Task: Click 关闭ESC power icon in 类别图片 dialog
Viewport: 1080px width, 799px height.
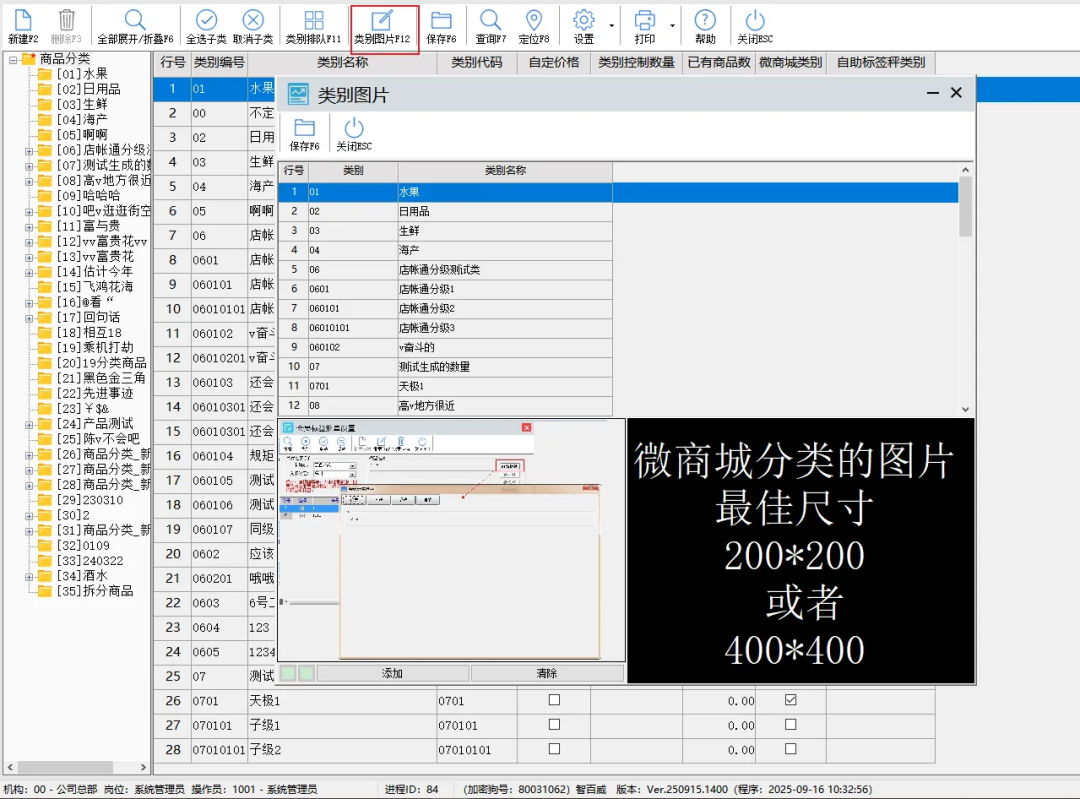Action: click(354, 128)
